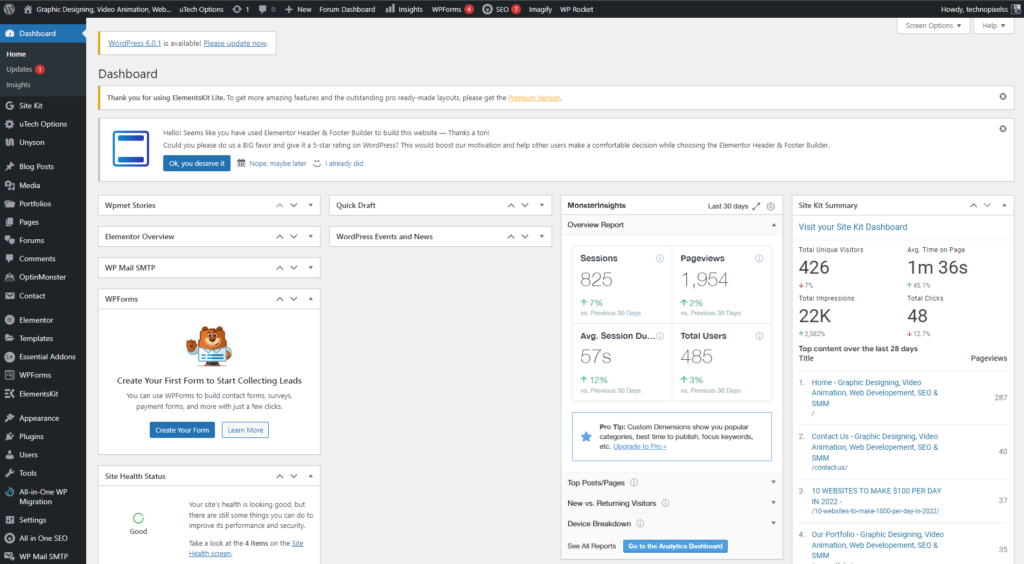The image size is (1024, 564).
Task: Expand the Help tab
Action: (993, 25)
